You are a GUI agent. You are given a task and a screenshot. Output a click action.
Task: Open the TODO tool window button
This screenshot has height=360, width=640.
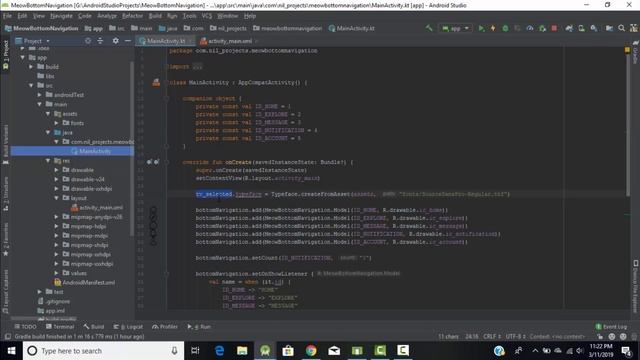point(25,327)
